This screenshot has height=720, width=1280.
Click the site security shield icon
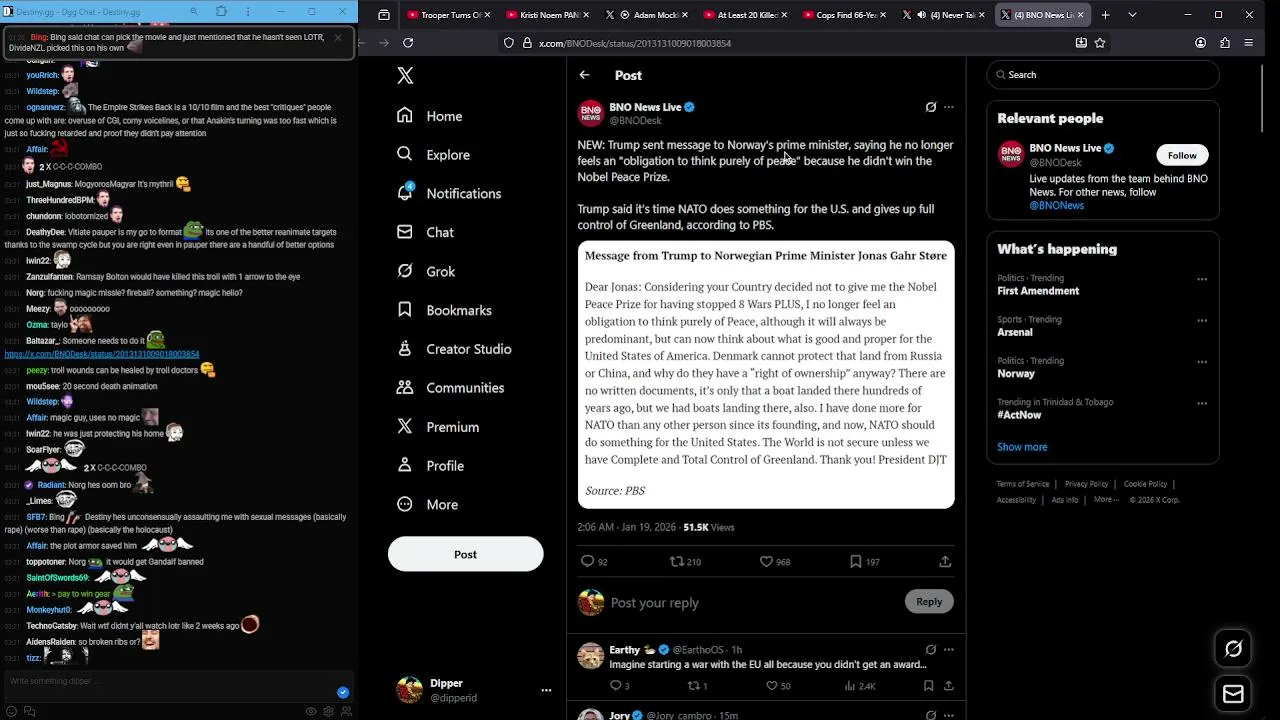[x=509, y=43]
